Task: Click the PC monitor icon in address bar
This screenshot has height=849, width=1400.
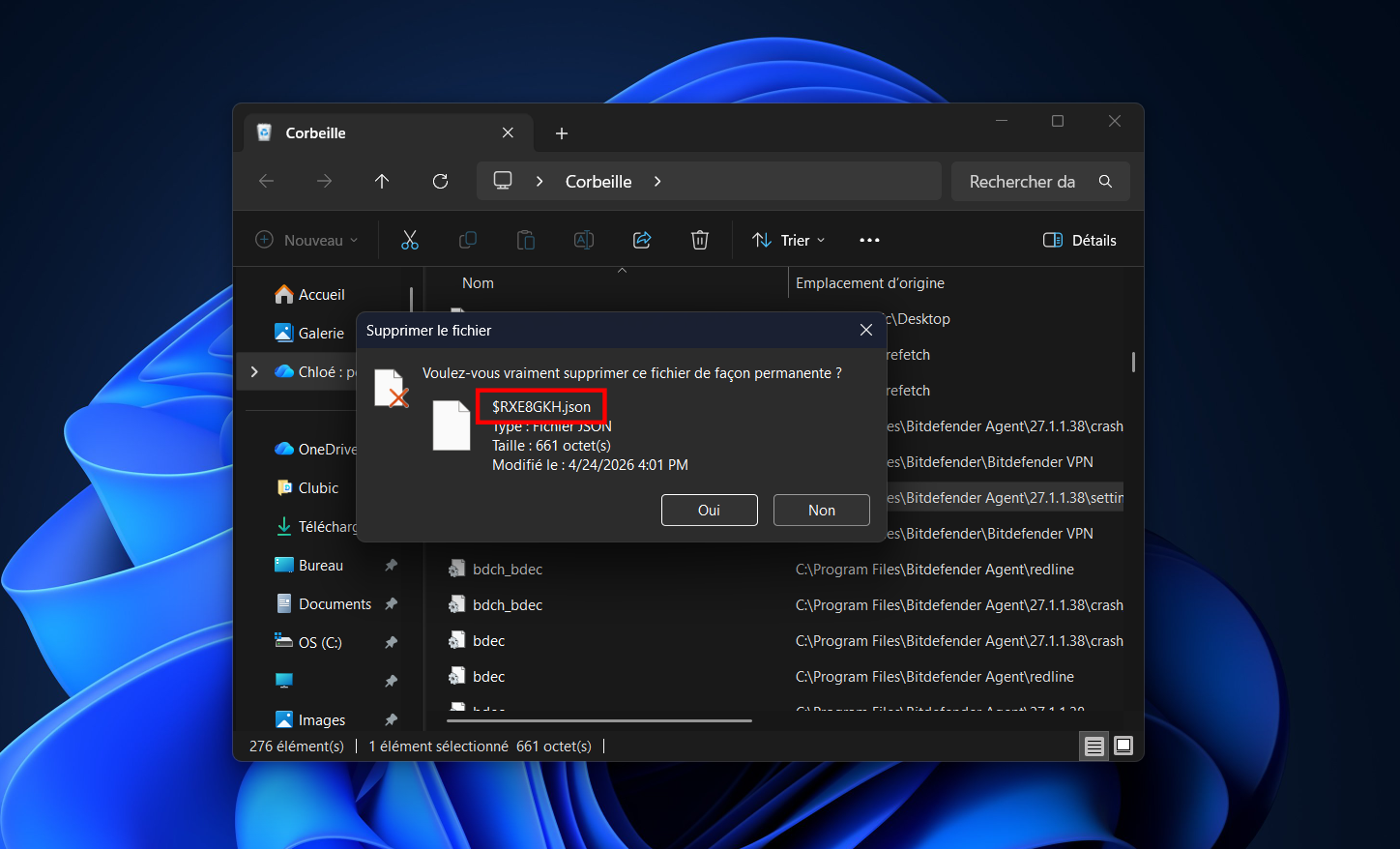Action: pos(503,181)
